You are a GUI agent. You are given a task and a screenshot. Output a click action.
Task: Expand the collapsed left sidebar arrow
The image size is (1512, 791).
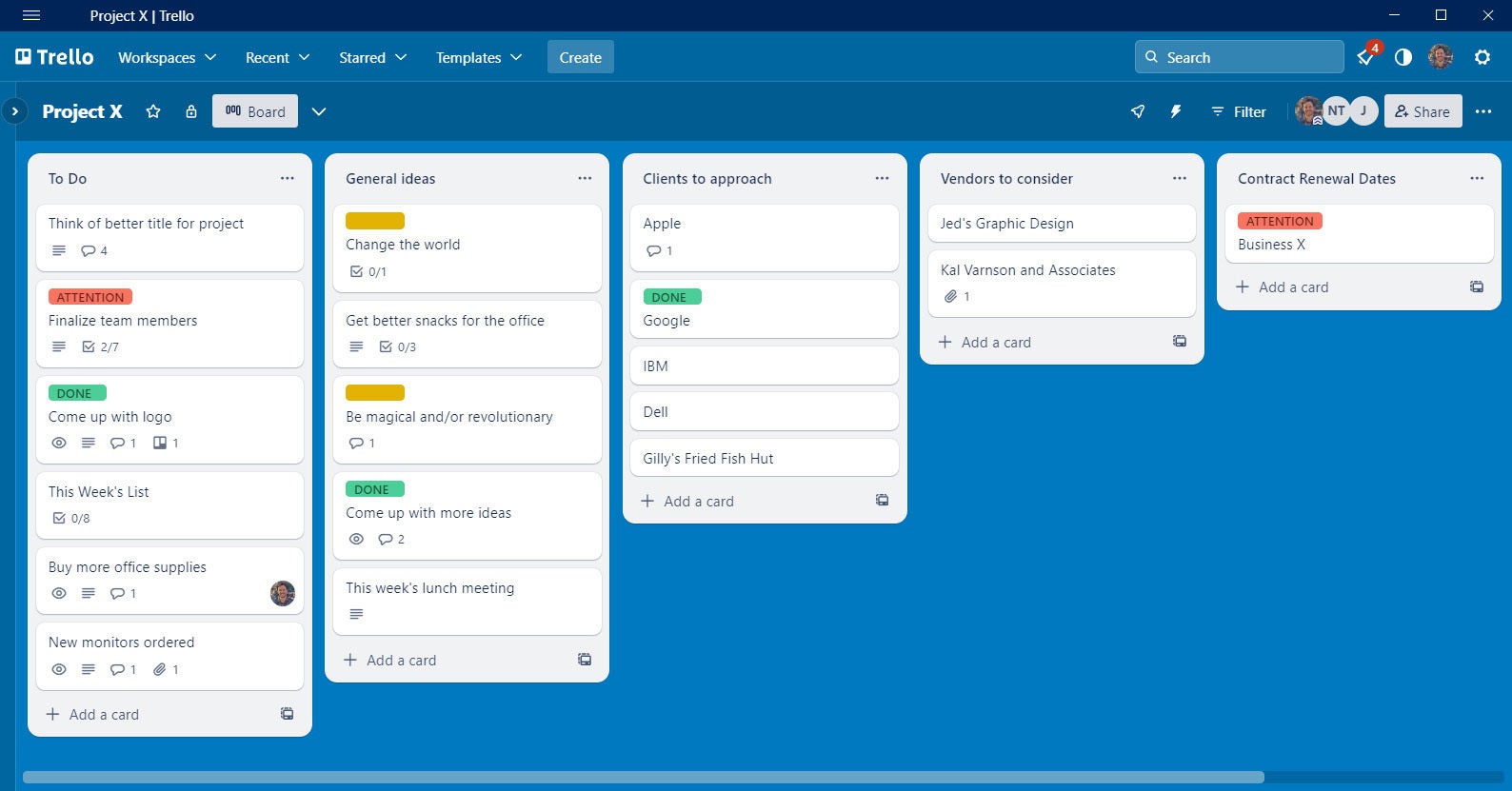(x=14, y=111)
